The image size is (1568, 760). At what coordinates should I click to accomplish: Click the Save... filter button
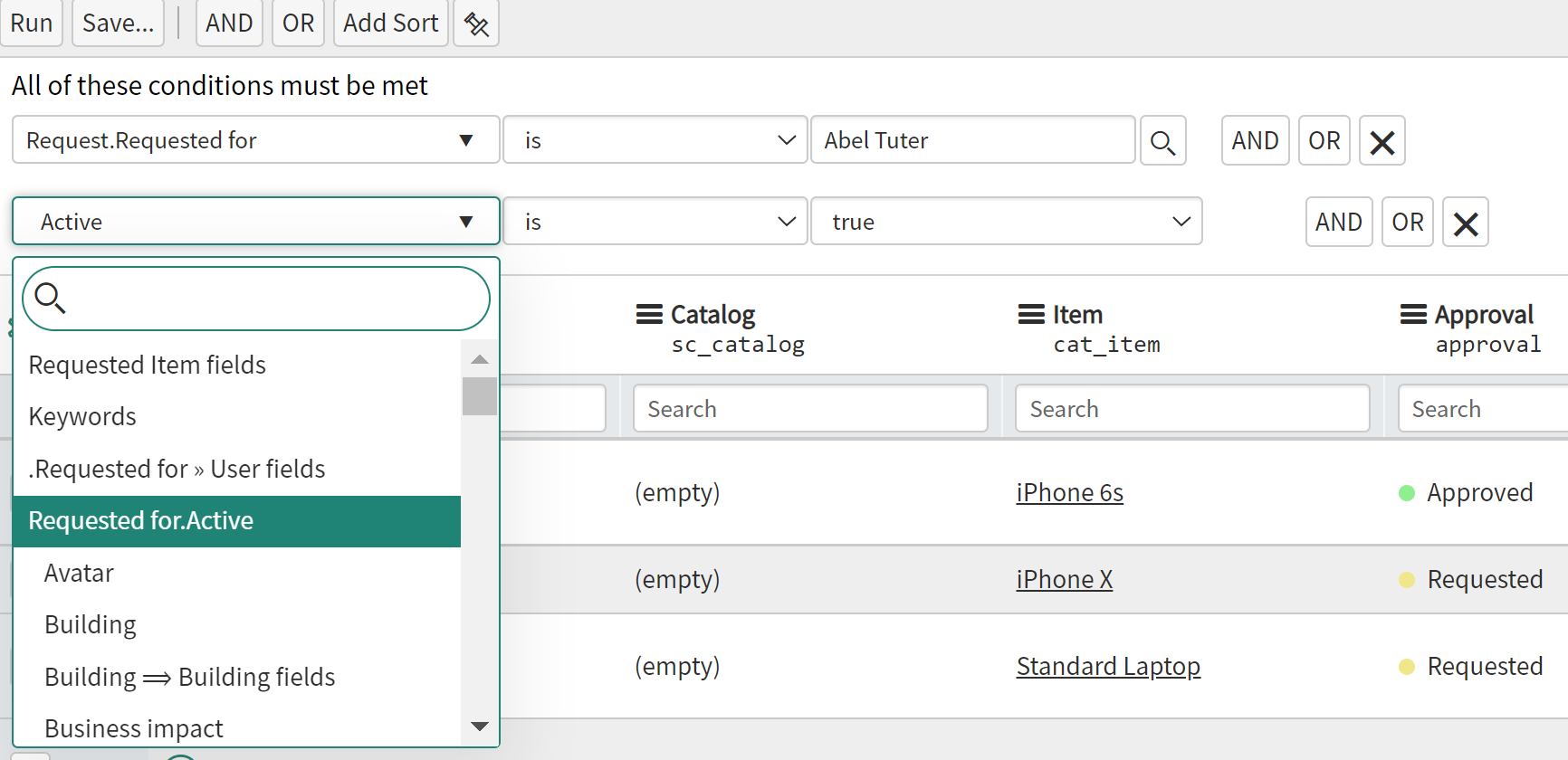119,23
